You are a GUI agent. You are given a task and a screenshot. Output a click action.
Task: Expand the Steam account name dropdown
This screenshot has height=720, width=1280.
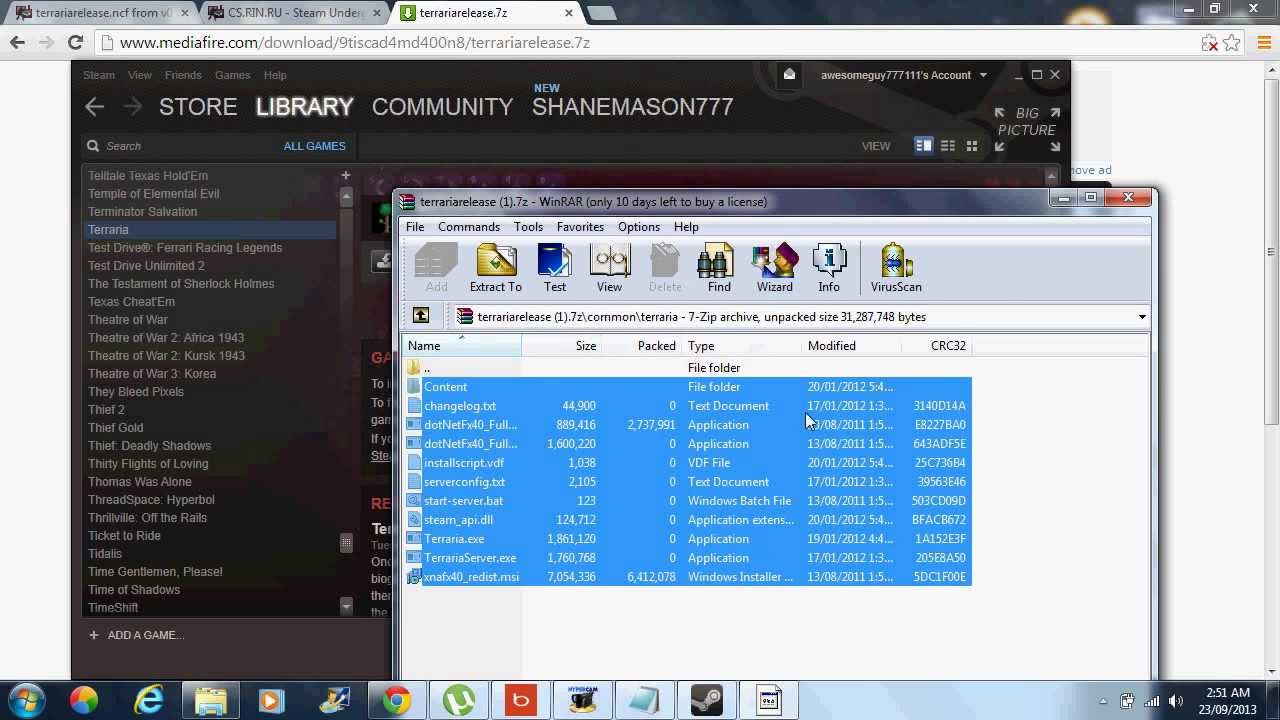(x=983, y=75)
